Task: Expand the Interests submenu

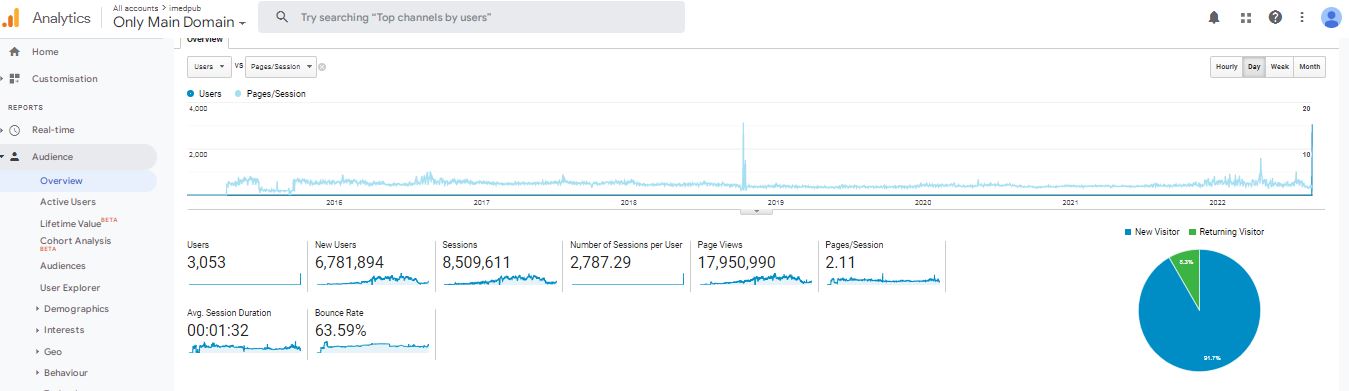Action: [38, 330]
